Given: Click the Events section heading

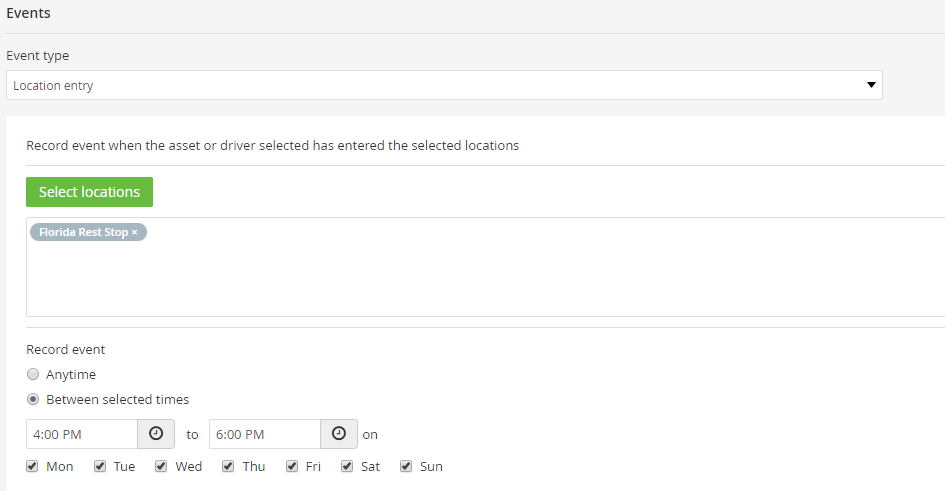Looking at the screenshot, I should tap(28, 13).
